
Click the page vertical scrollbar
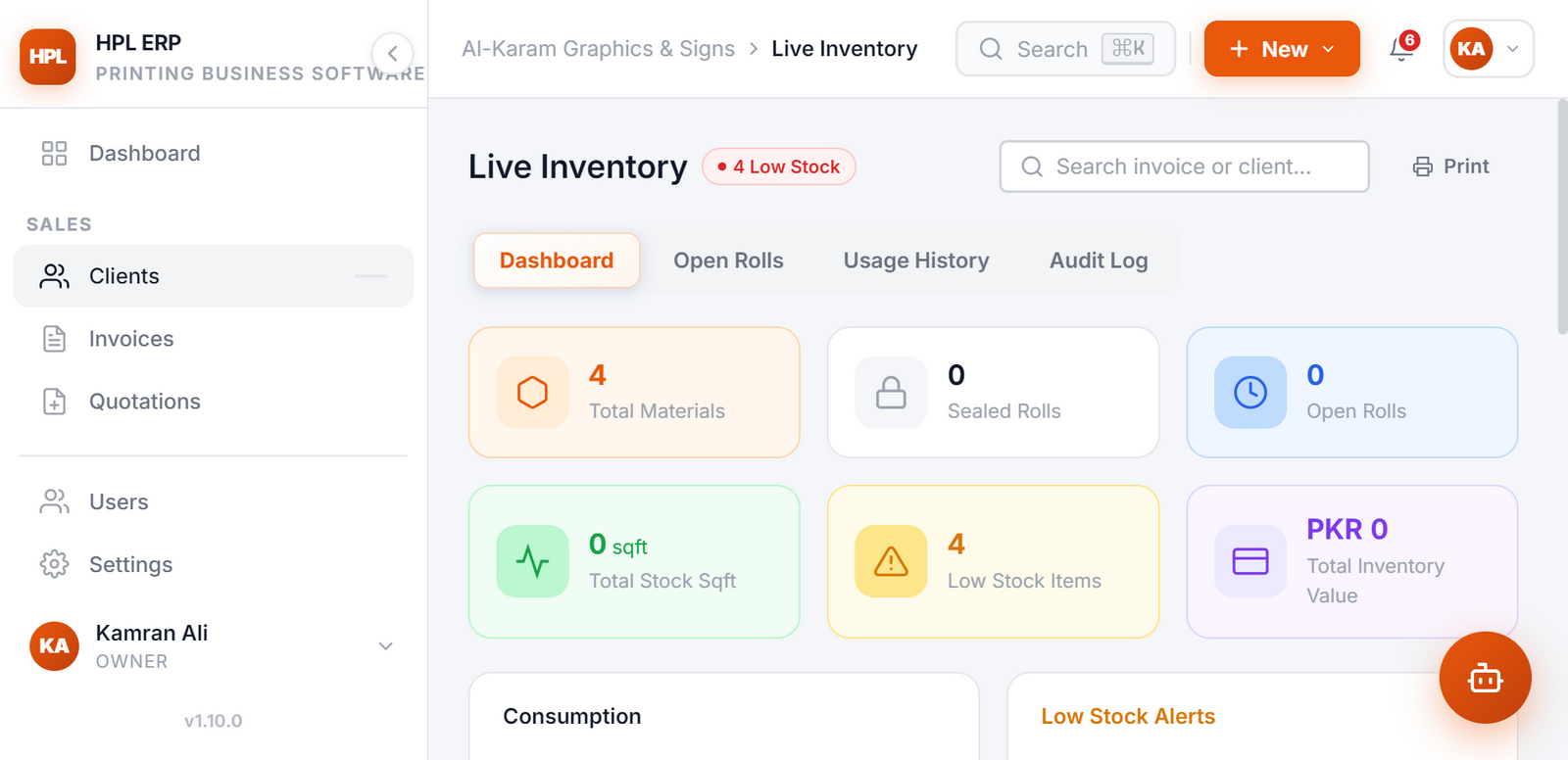1562,217
